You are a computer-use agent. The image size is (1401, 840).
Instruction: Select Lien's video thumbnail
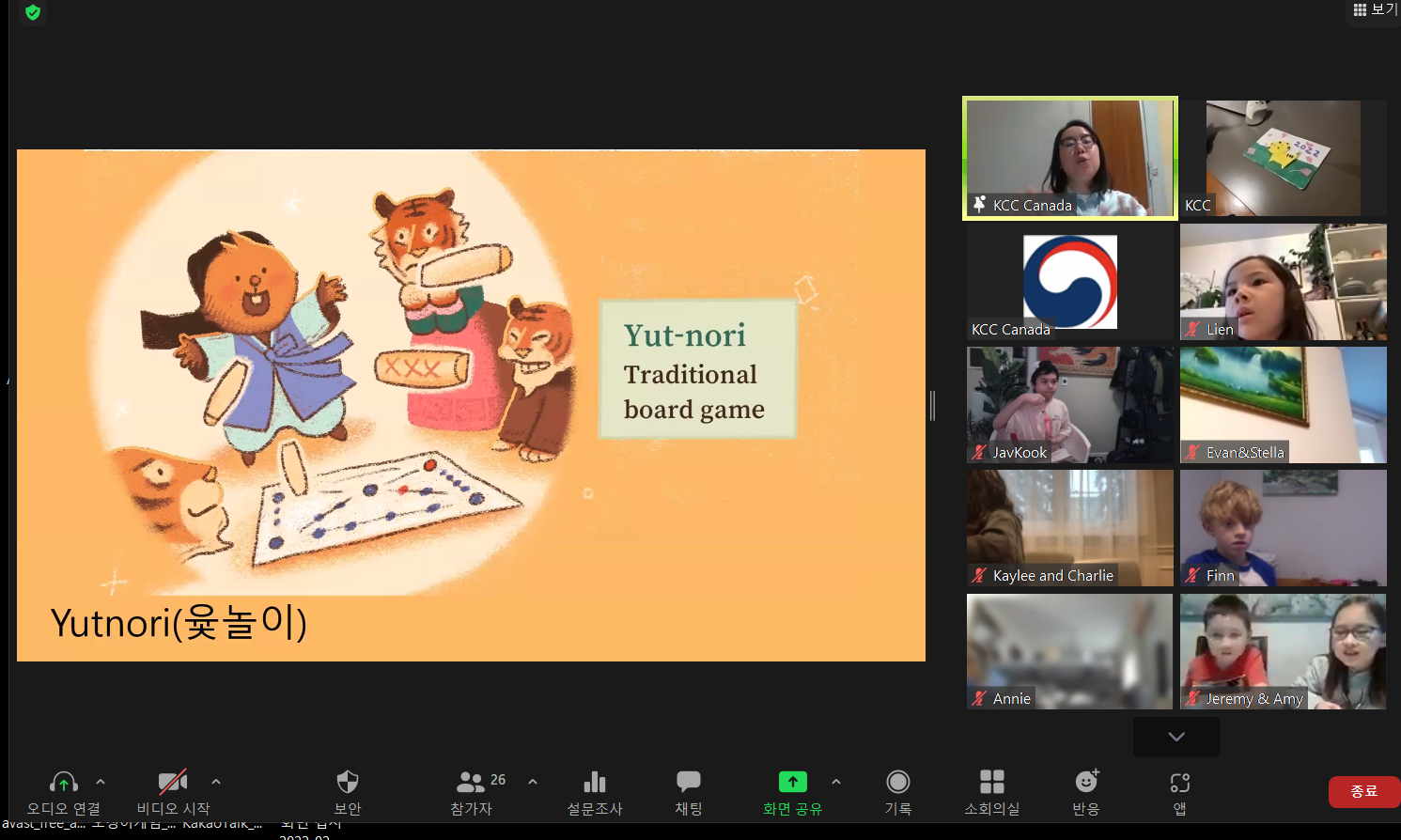coord(1284,282)
